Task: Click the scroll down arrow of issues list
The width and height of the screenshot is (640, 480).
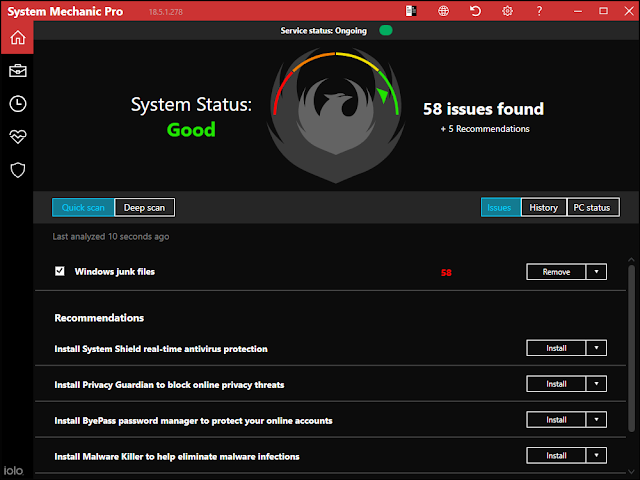Action: click(631, 472)
